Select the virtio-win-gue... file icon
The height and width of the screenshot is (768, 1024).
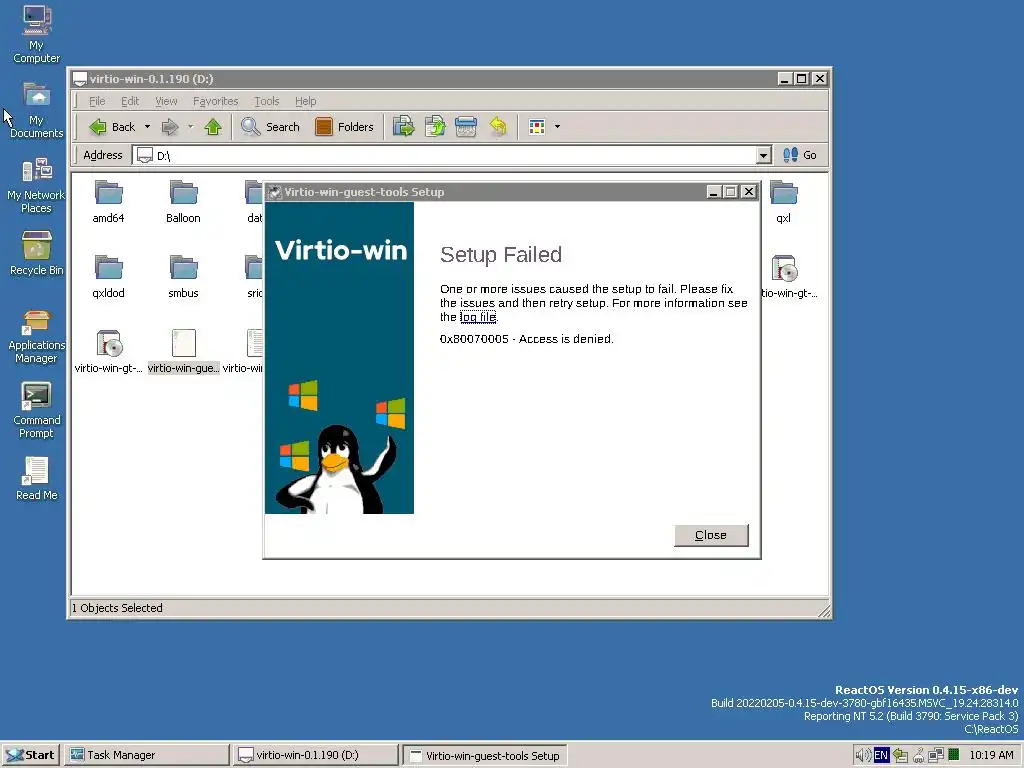pyautogui.click(x=184, y=351)
